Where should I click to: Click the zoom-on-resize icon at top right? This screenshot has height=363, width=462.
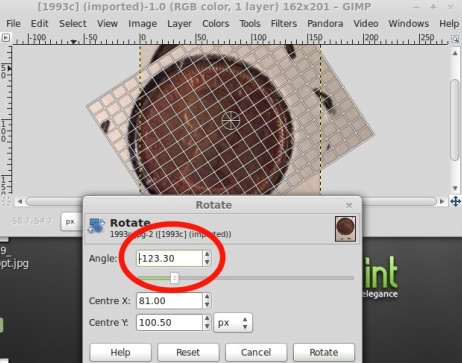(x=455, y=39)
